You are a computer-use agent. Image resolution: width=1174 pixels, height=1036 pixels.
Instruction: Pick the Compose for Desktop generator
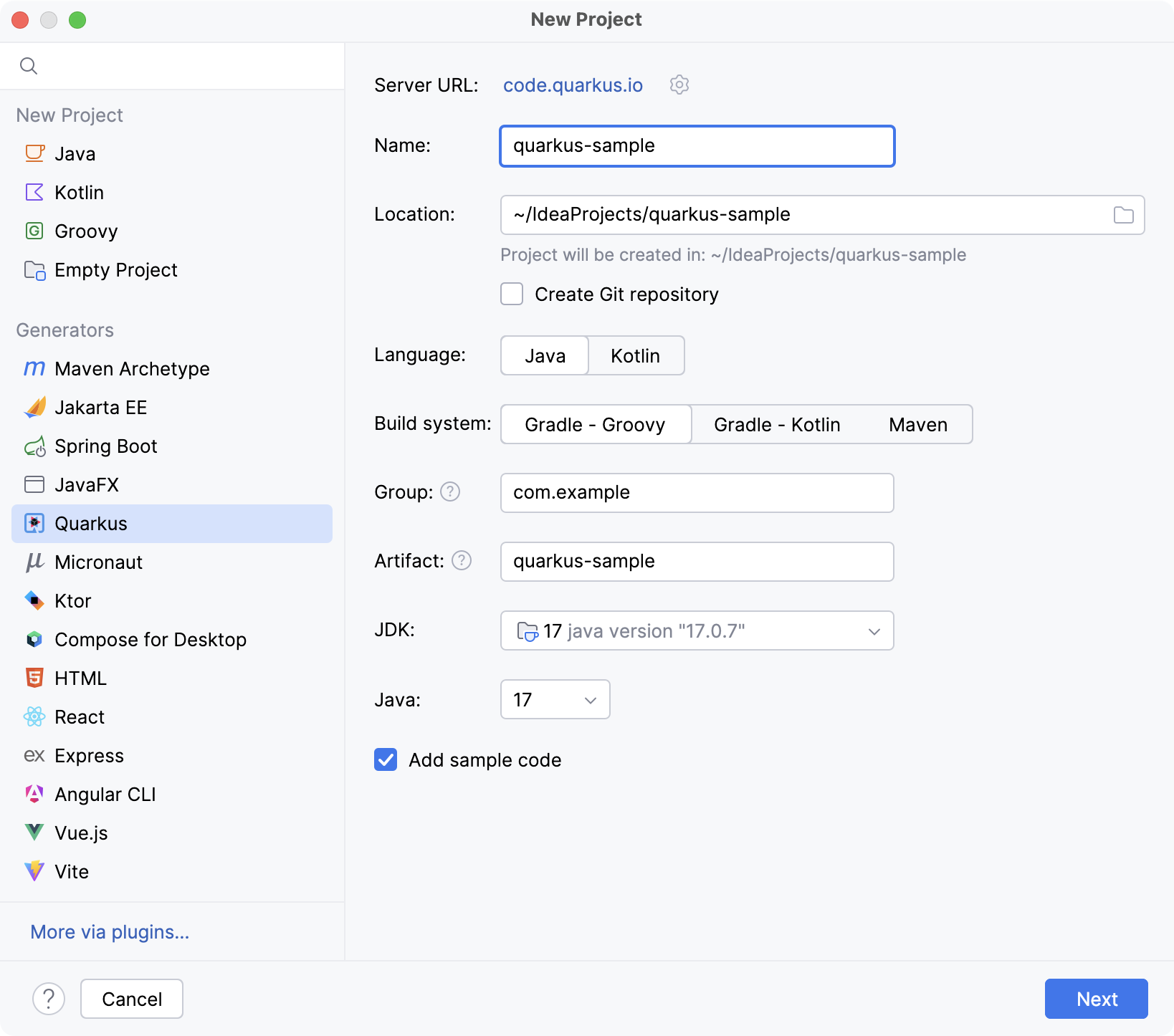[150, 640]
